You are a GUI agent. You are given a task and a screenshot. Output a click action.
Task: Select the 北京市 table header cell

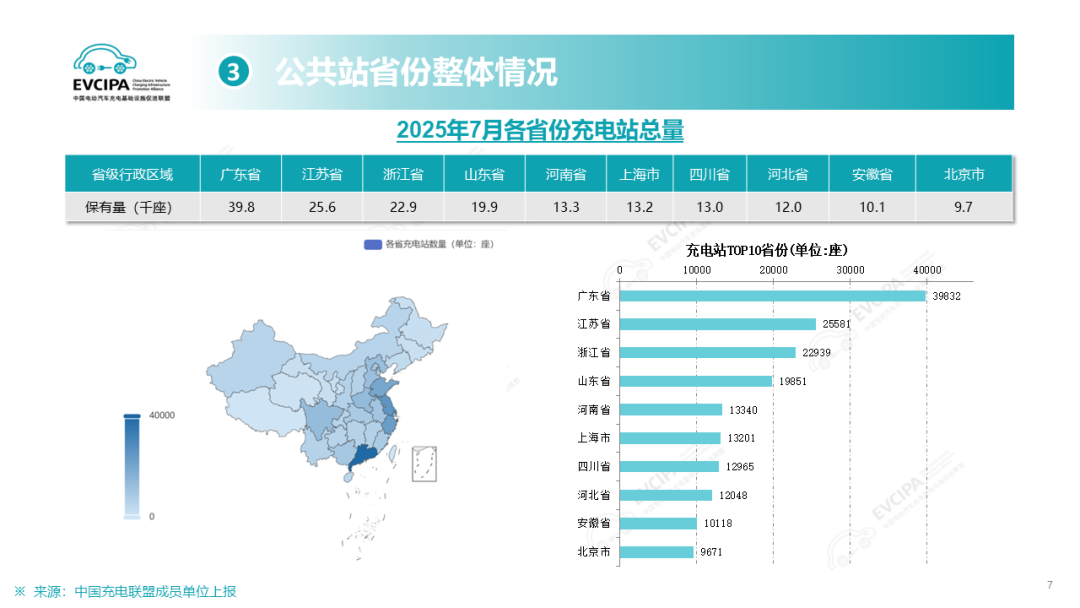point(964,174)
